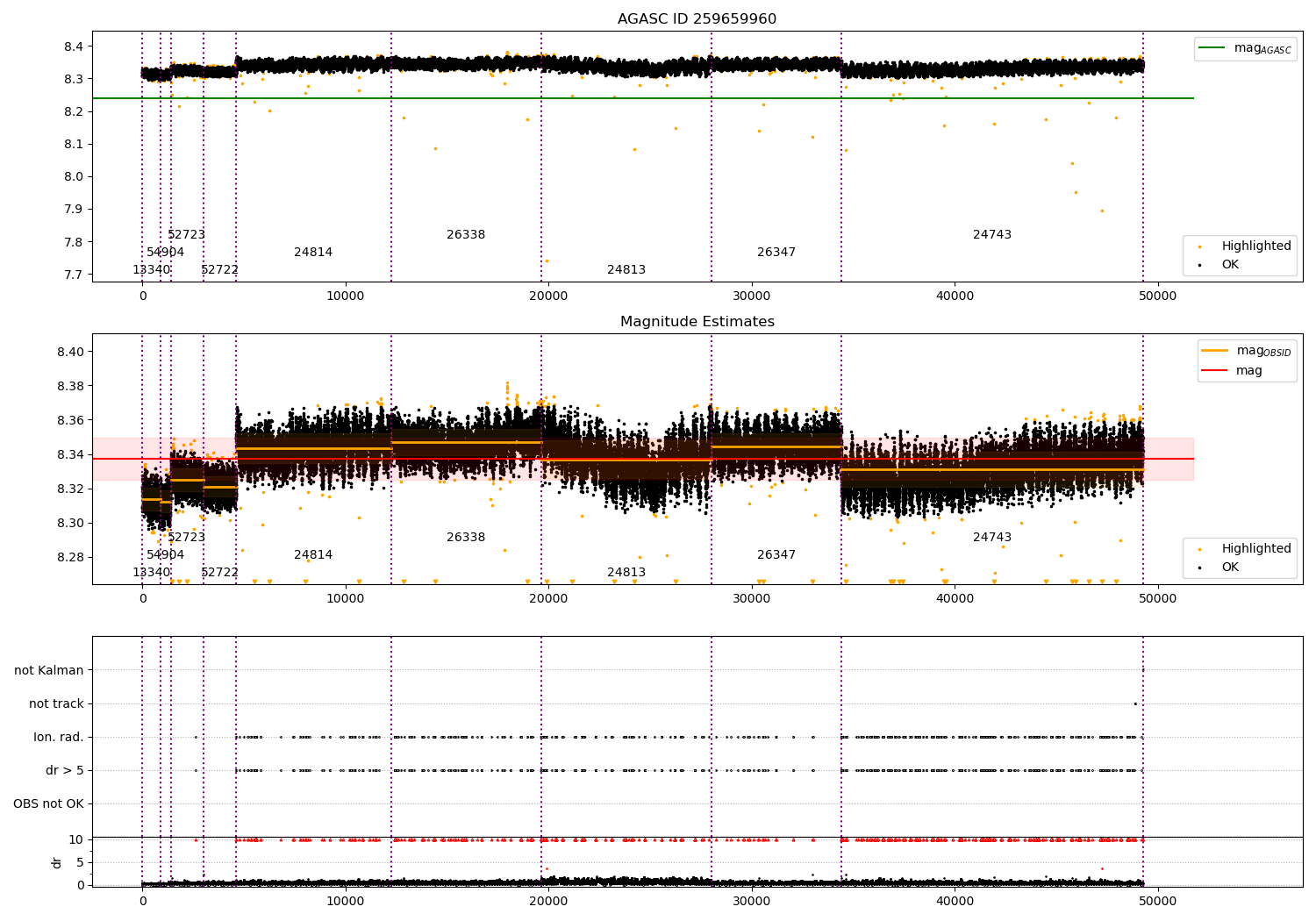Click y-axis tick 8.40 in Magnitude Estimates plot
Viewport: 1316px width, 921px height.
tap(70, 353)
